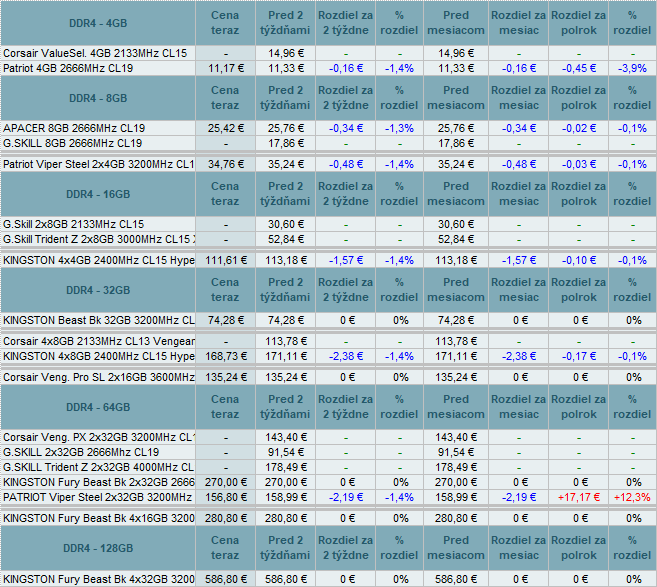
Task: Click the APACER 8GB 2666MHz CL19 row
Action: pyautogui.click(x=328, y=128)
